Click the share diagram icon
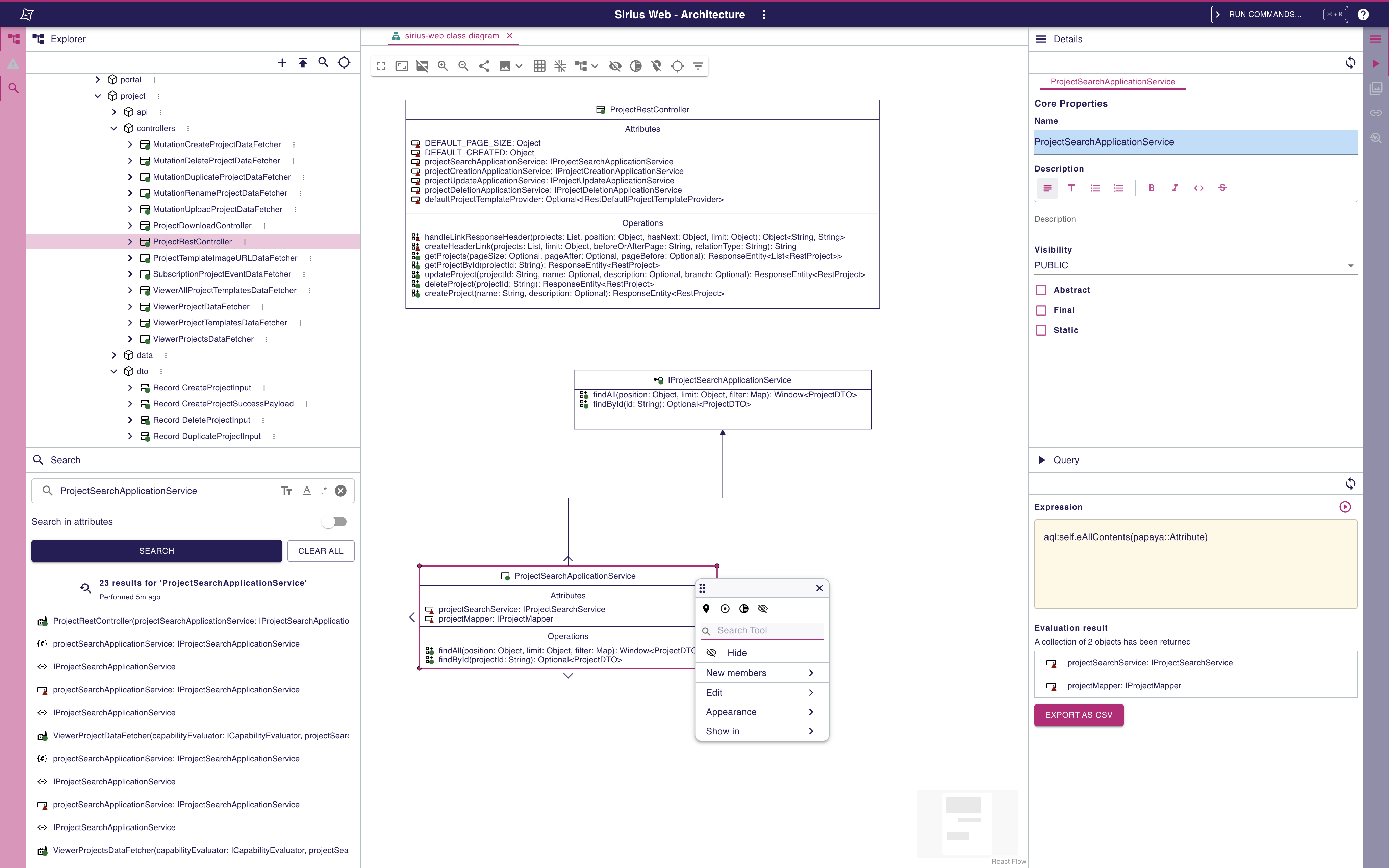 click(x=484, y=66)
